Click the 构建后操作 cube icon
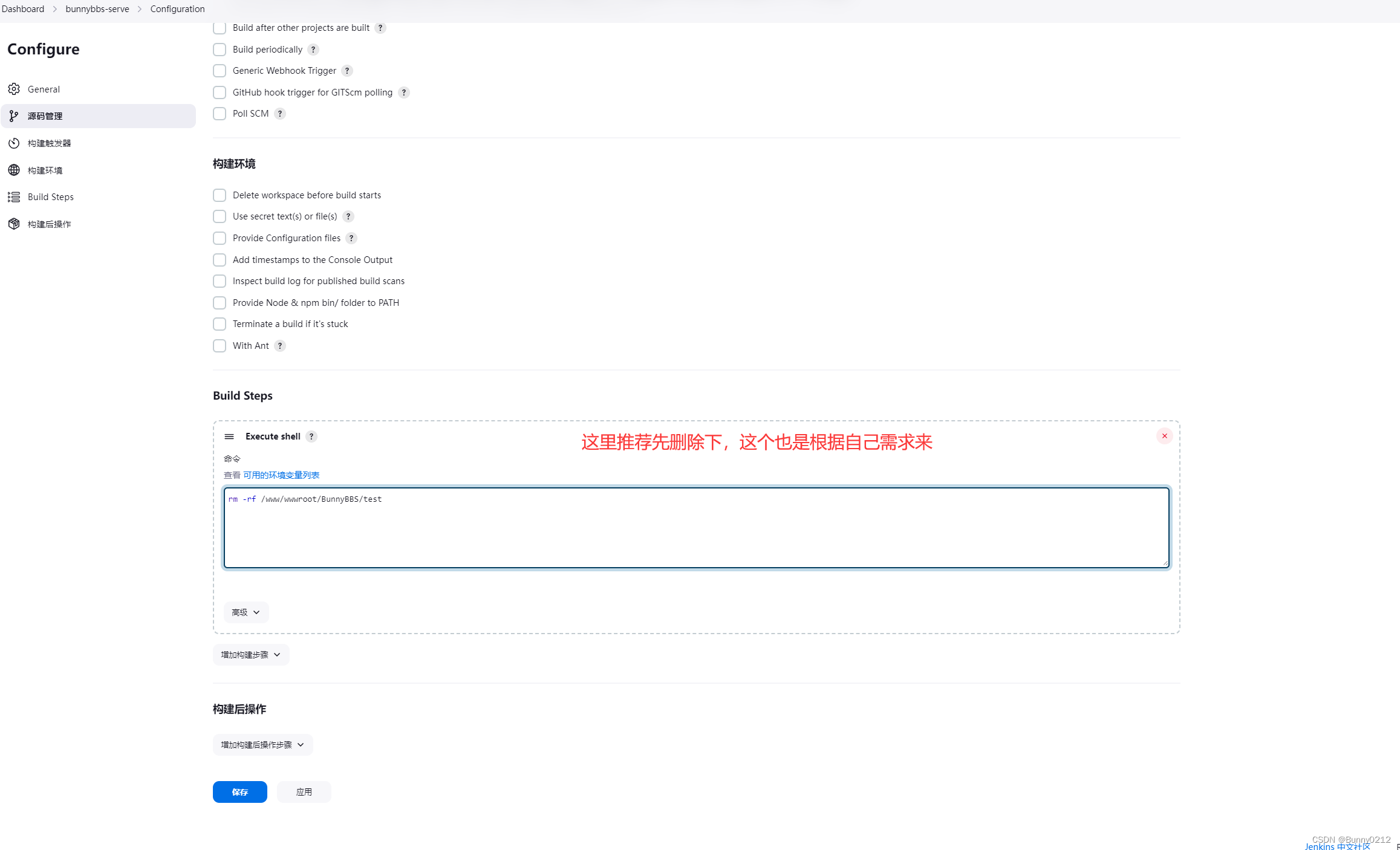 tap(14, 224)
